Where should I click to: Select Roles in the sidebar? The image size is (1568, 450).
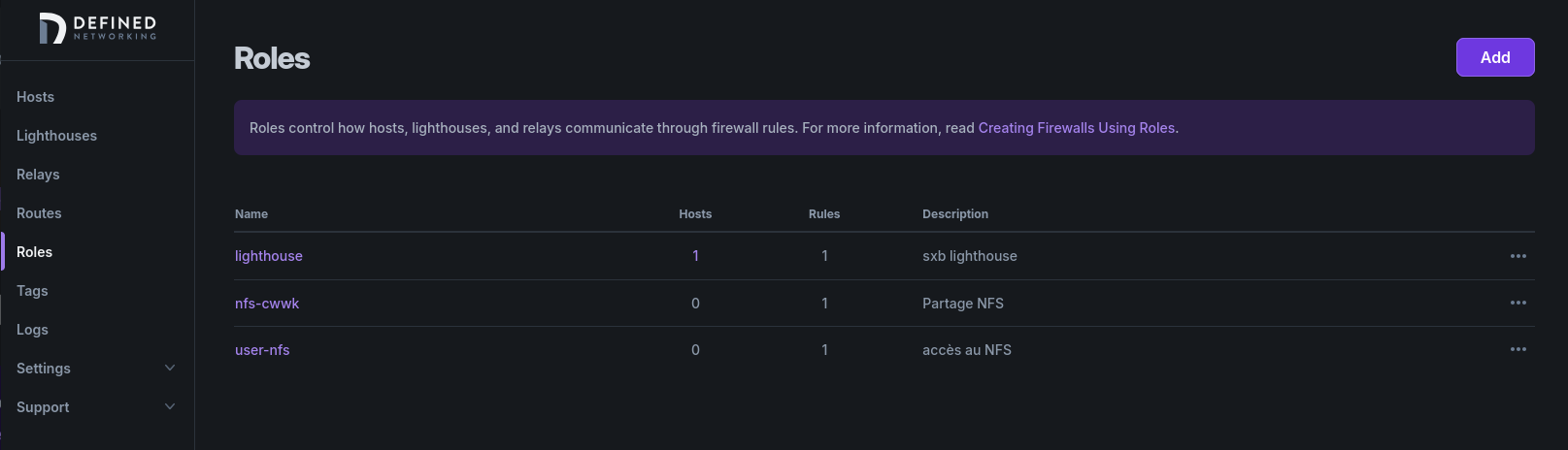click(x=34, y=252)
